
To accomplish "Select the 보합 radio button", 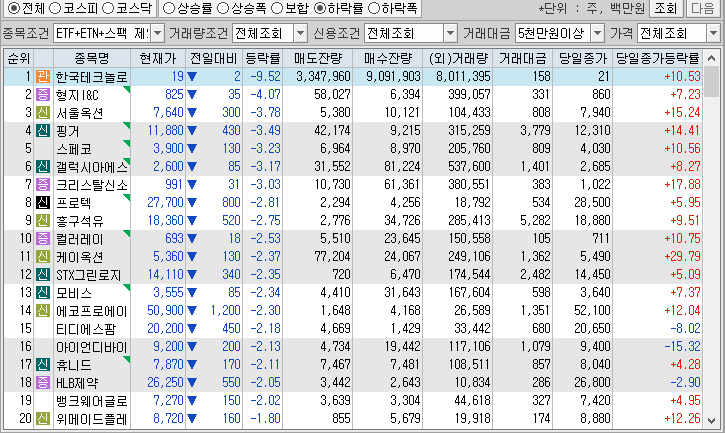I will coord(277,8).
